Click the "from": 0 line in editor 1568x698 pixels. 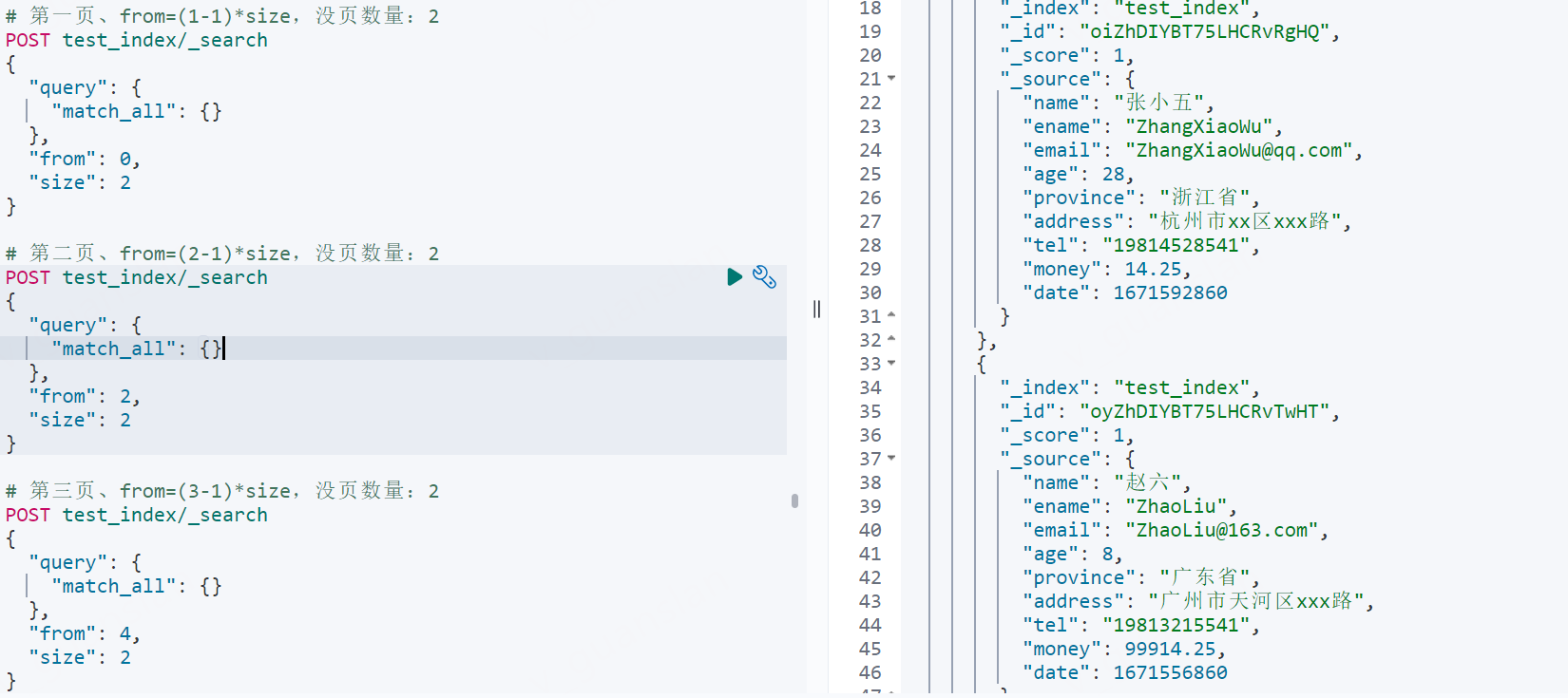click(x=84, y=159)
